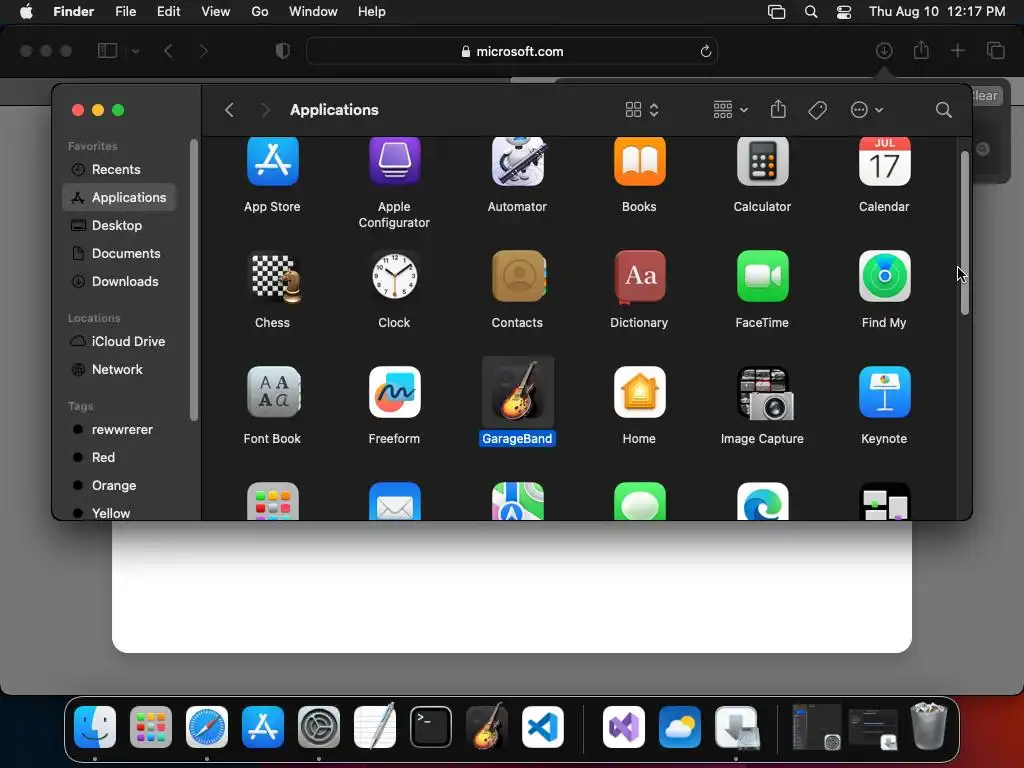The height and width of the screenshot is (768, 1024).
Task: Select the Orange tag in sidebar
Action: [x=119, y=486]
